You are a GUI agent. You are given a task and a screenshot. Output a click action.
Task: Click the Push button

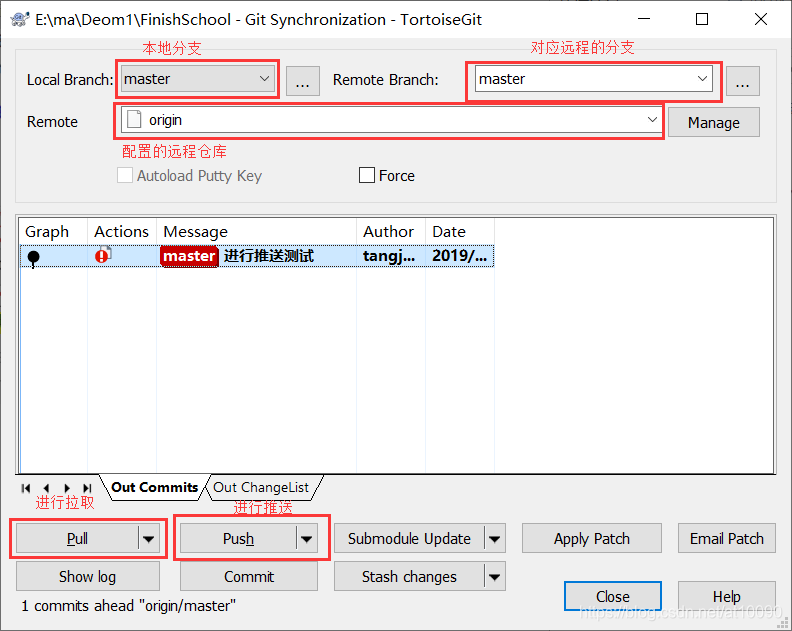tap(238, 539)
